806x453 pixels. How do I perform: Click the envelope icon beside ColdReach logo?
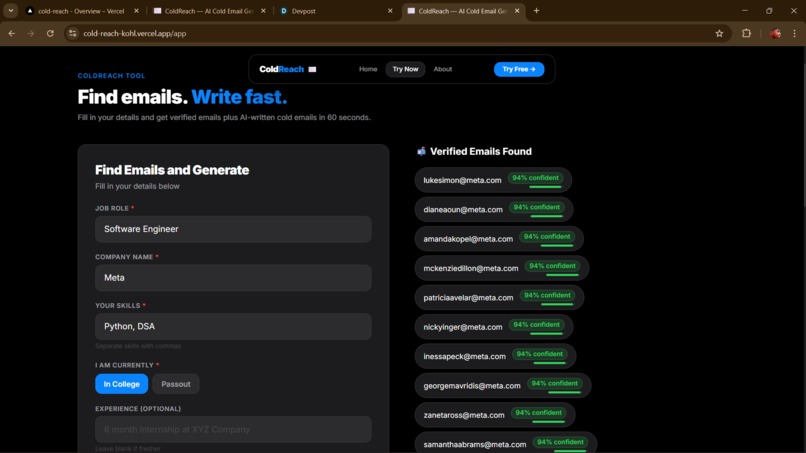coord(312,69)
